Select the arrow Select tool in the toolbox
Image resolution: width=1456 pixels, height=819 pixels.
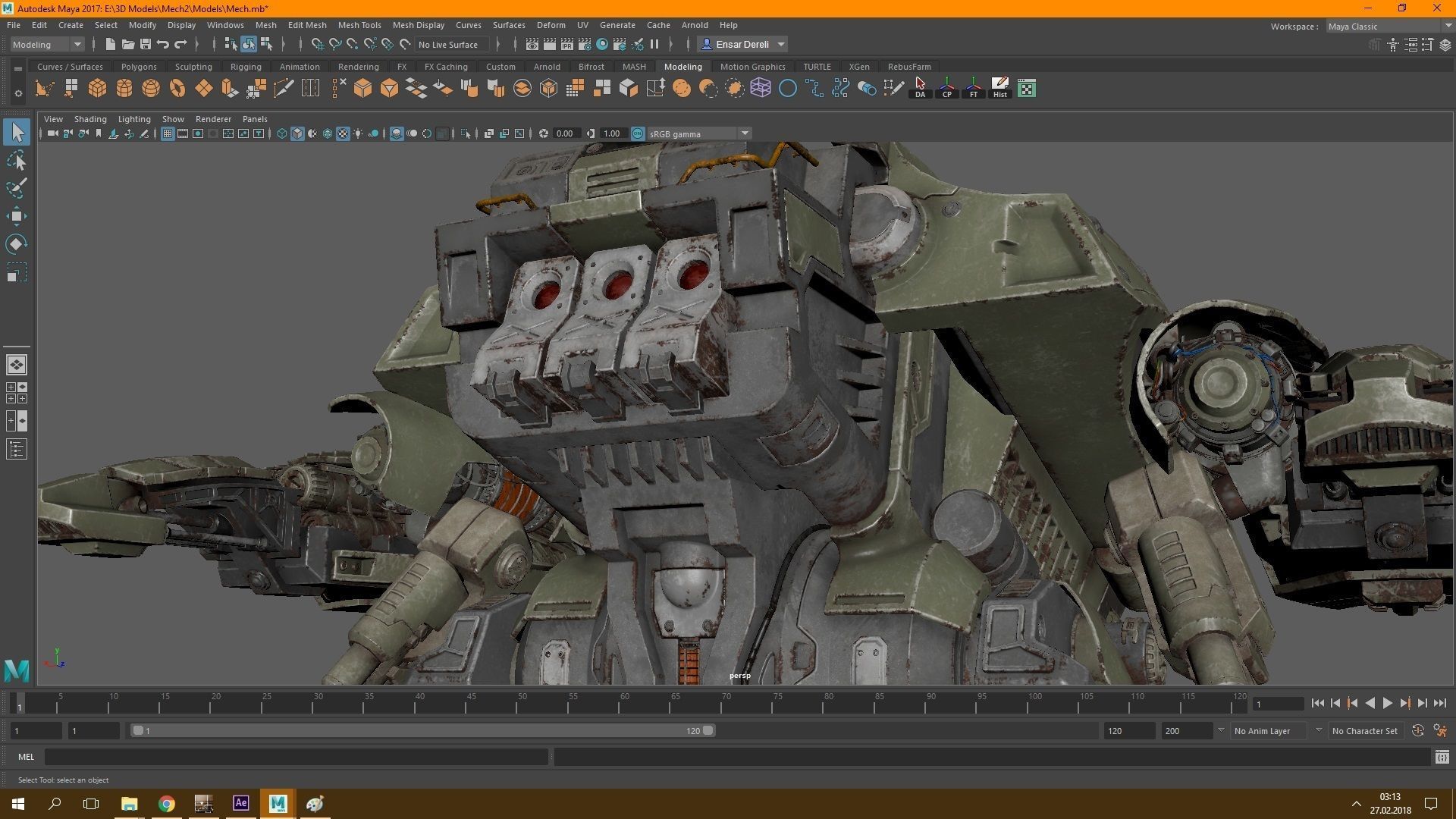[x=17, y=132]
